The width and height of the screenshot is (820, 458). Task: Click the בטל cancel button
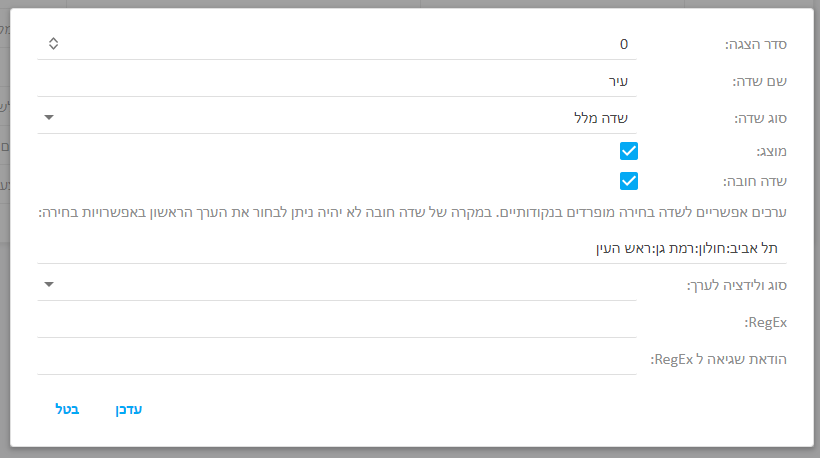point(67,409)
